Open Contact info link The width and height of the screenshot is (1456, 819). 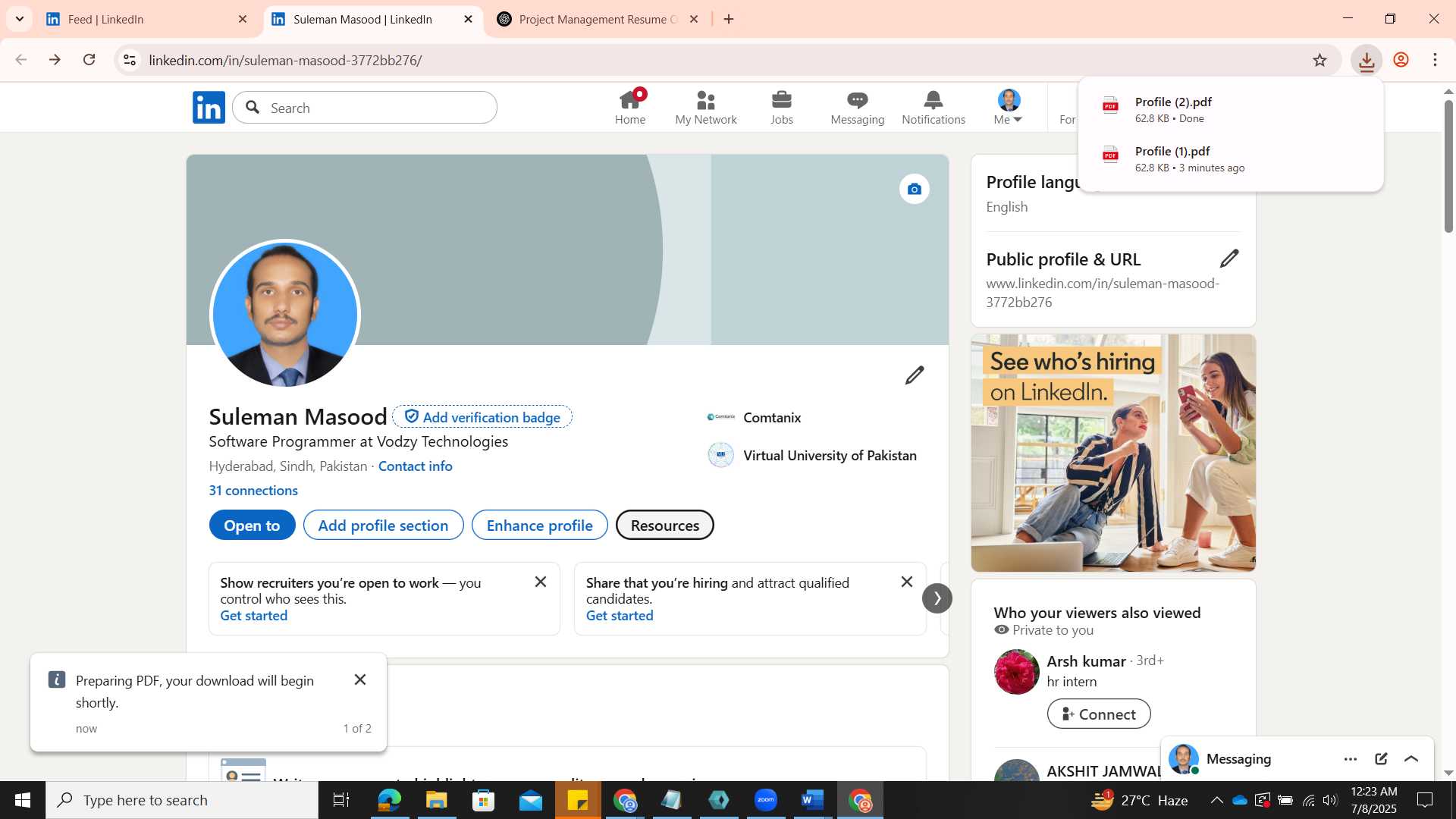pyautogui.click(x=415, y=466)
